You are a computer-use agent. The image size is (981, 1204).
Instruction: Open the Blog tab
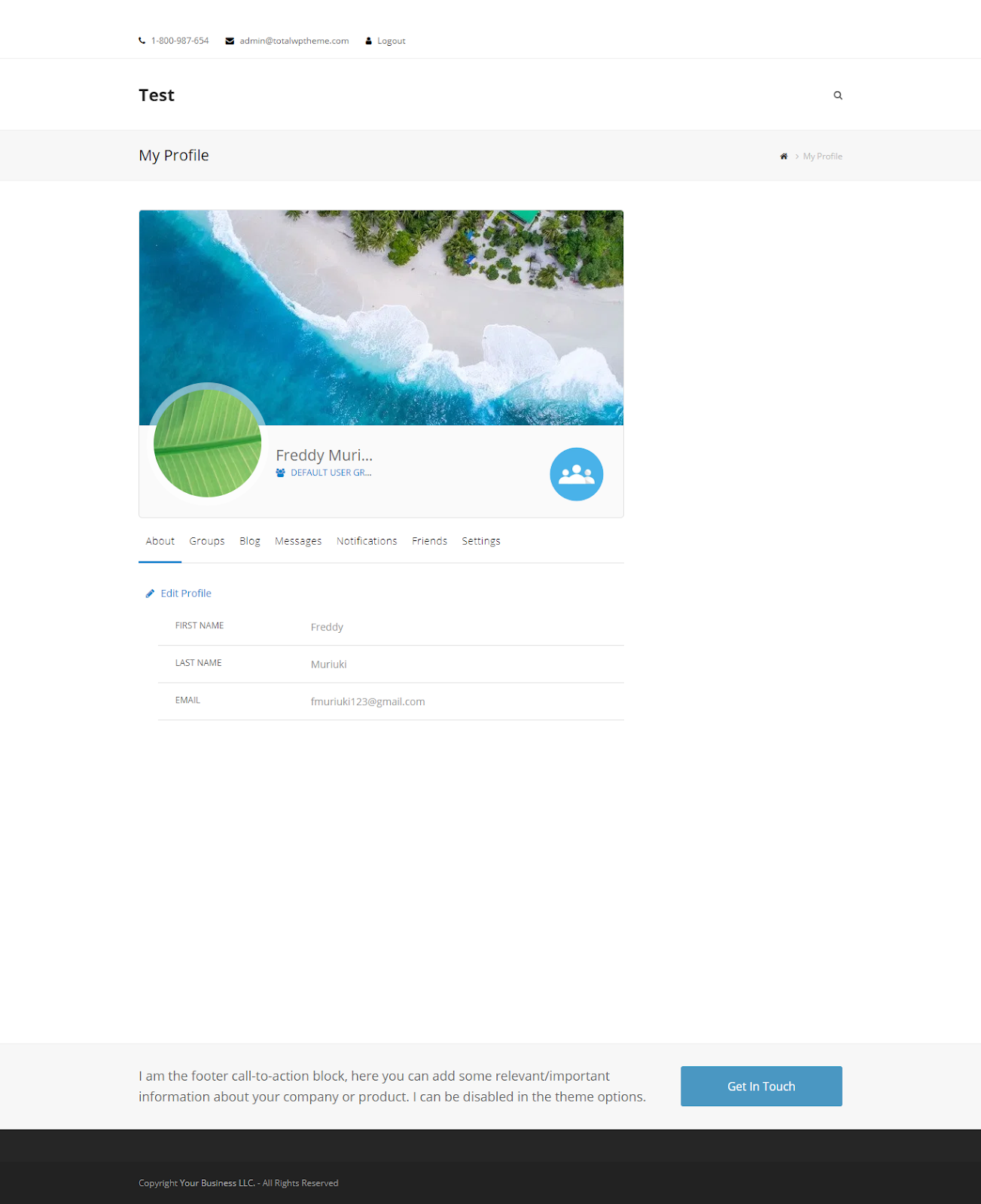click(x=250, y=541)
